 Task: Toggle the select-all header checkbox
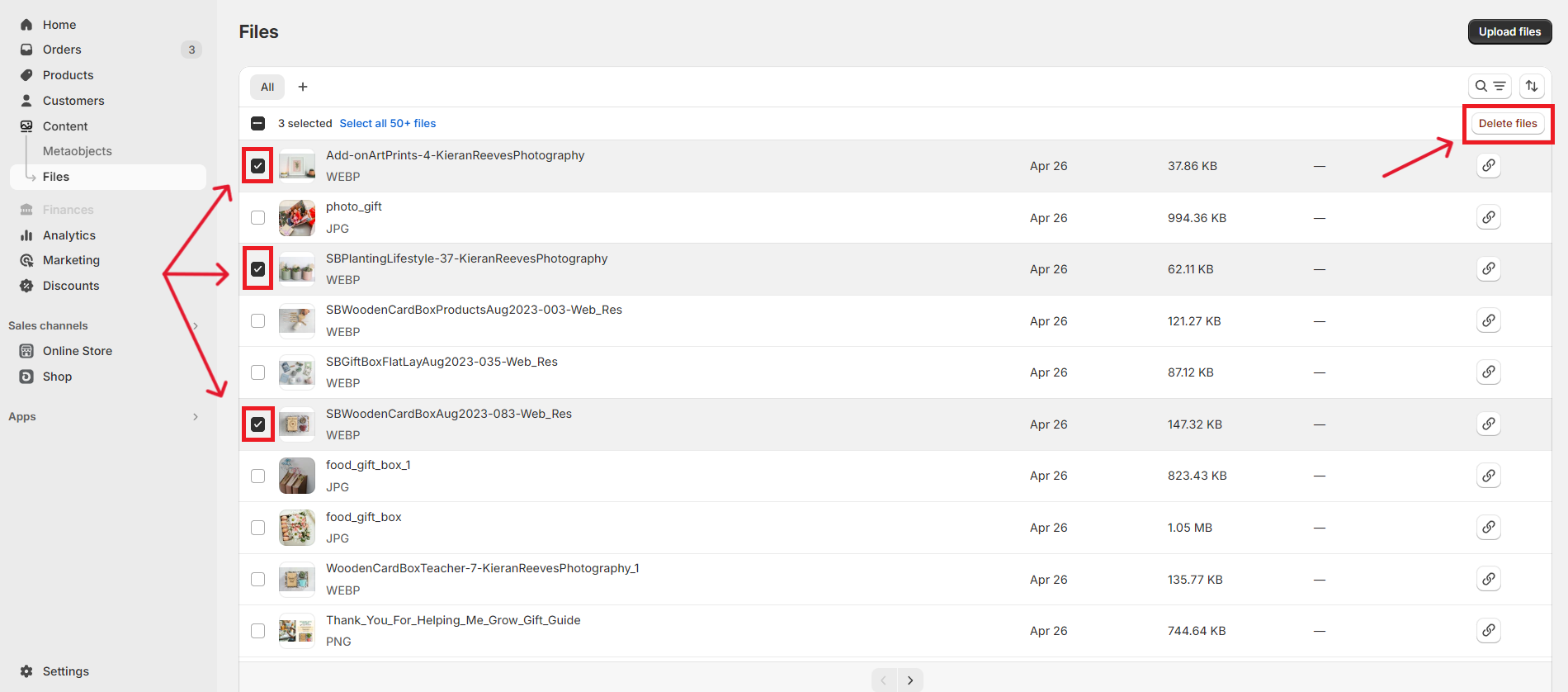pos(258,123)
